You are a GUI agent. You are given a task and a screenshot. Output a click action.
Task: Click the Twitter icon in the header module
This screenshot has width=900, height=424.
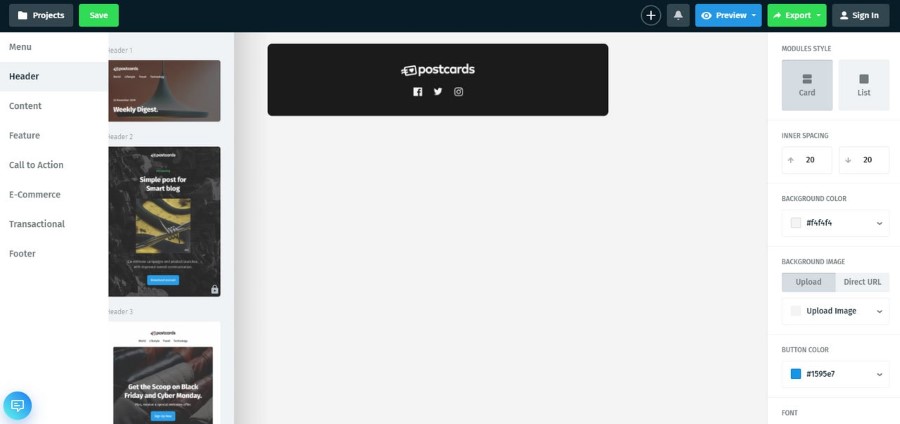438,91
